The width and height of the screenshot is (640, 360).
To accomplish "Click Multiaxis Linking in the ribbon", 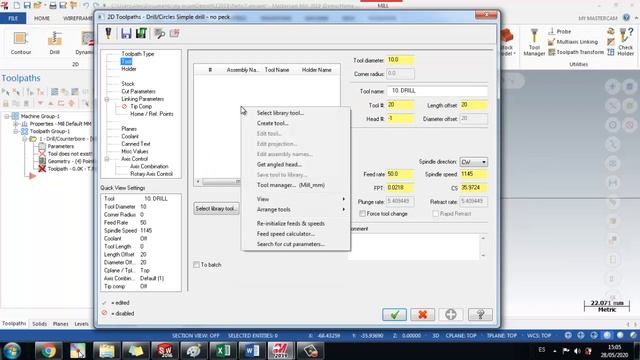I will (x=573, y=42).
